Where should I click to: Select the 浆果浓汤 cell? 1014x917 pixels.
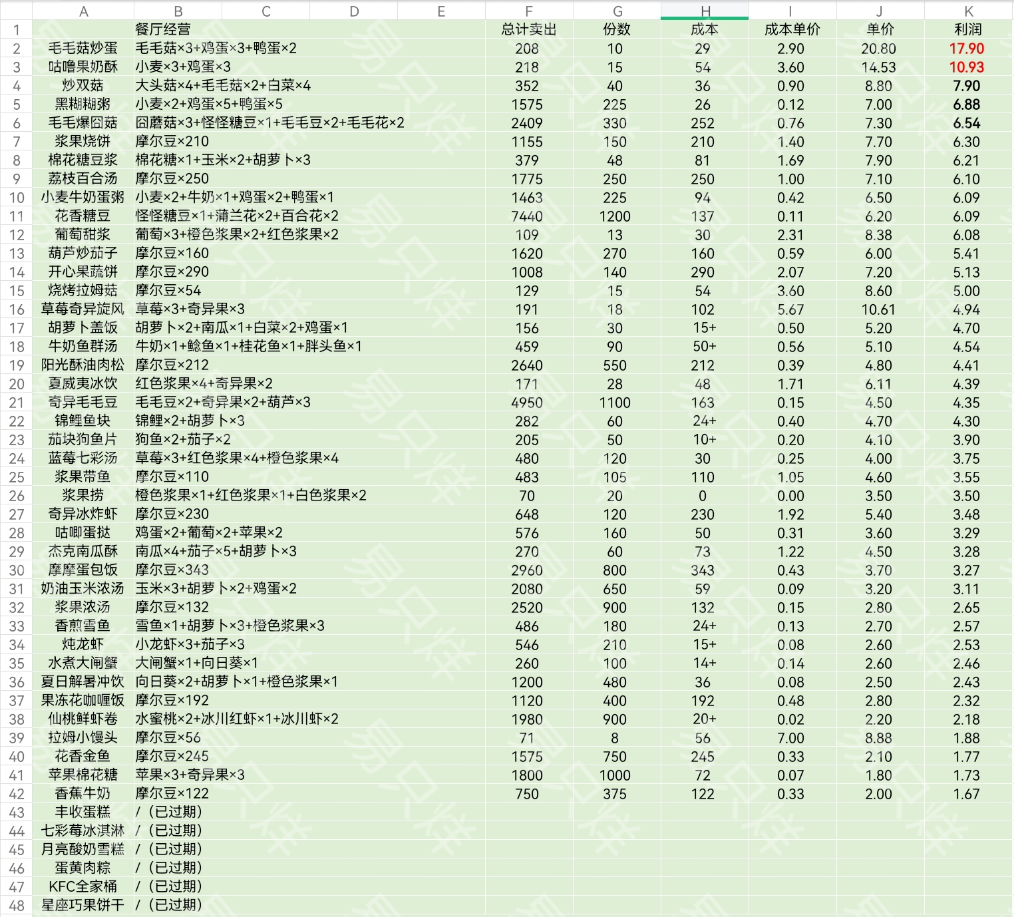pos(83,608)
